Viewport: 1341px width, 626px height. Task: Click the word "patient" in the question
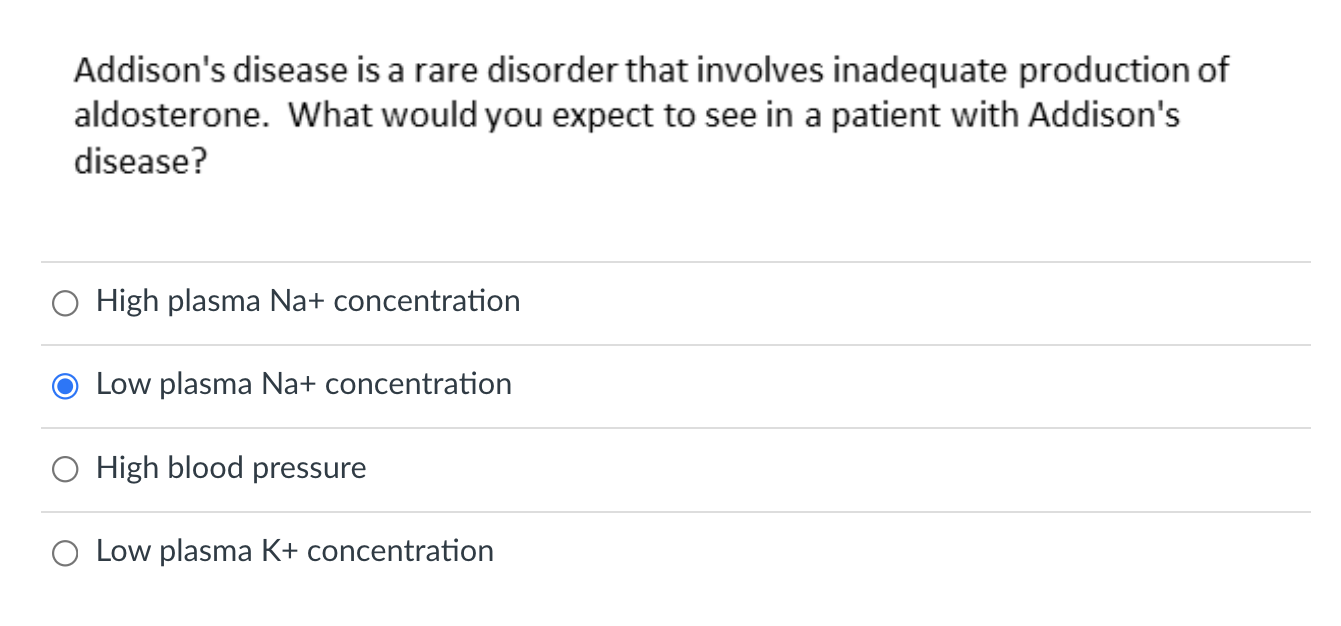coord(883,116)
